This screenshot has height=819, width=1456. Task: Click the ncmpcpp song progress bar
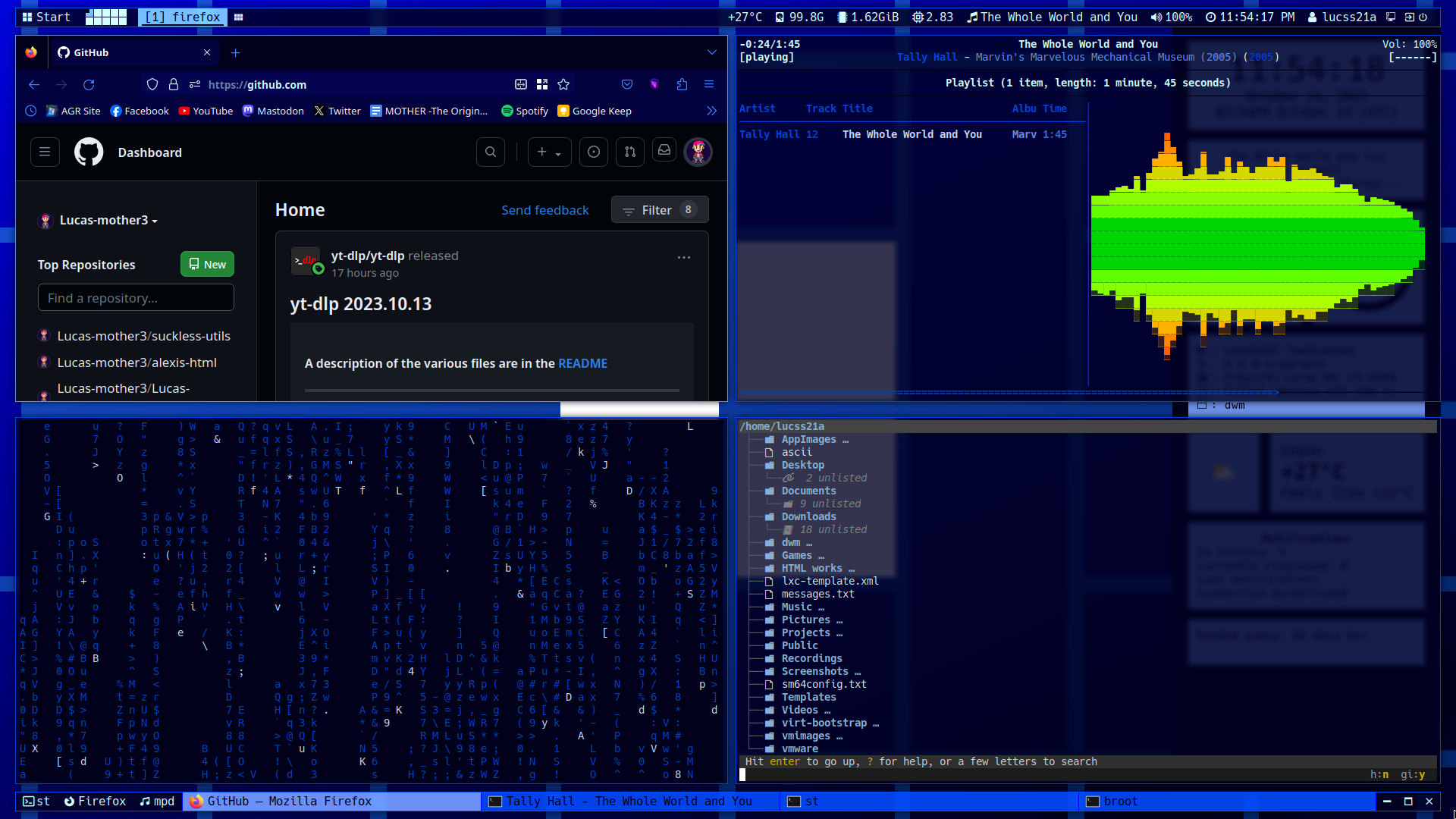coord(1087,393)
